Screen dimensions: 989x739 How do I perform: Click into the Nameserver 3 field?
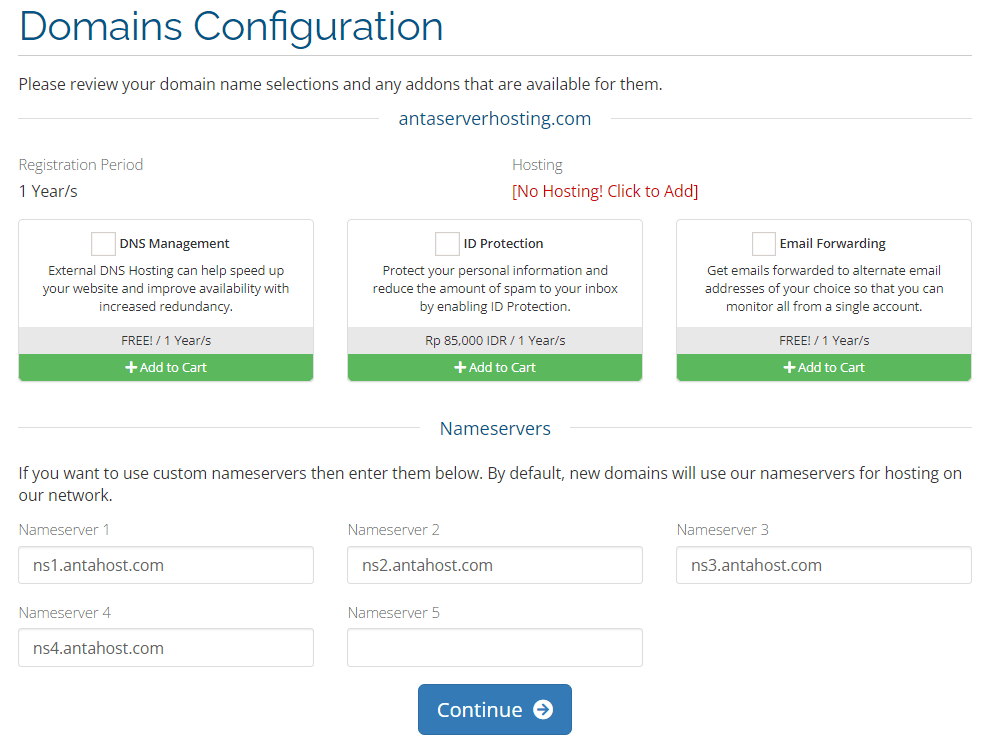click(x=824, y=565)
